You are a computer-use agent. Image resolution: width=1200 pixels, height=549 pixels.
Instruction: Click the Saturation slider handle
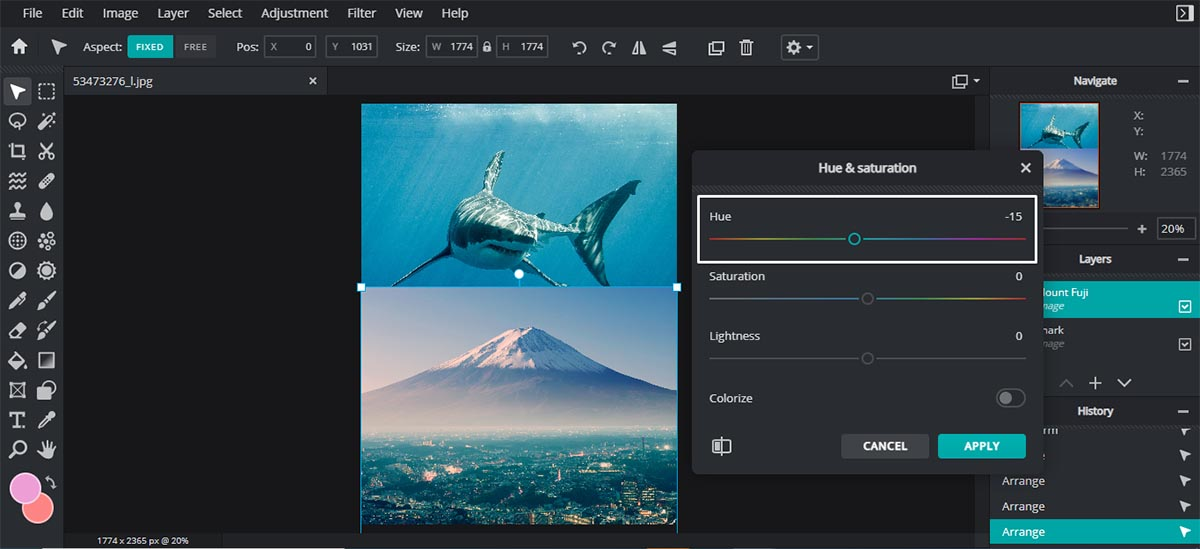[867, 299]
